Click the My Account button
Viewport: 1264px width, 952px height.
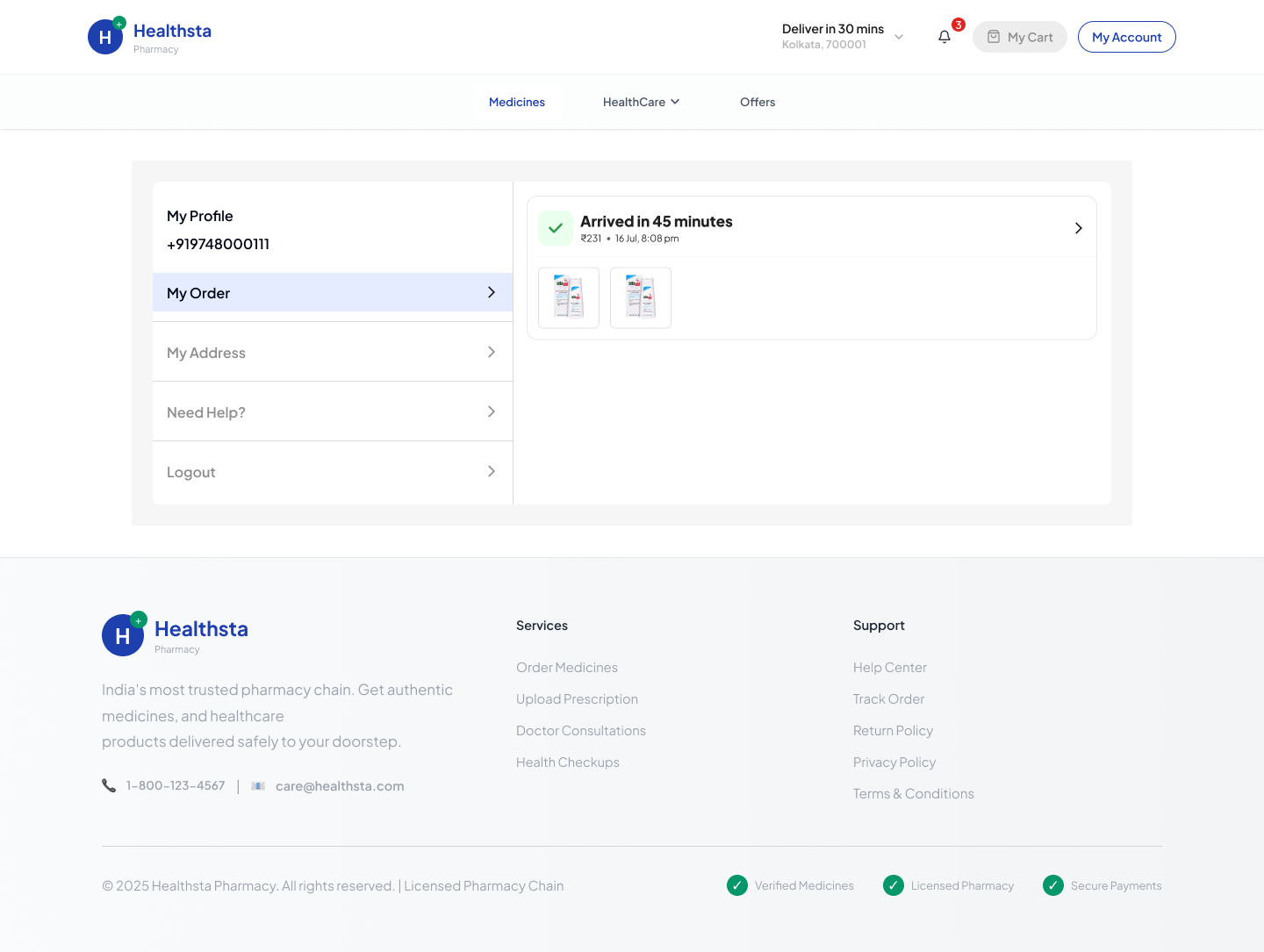[x=1126, y=37]
